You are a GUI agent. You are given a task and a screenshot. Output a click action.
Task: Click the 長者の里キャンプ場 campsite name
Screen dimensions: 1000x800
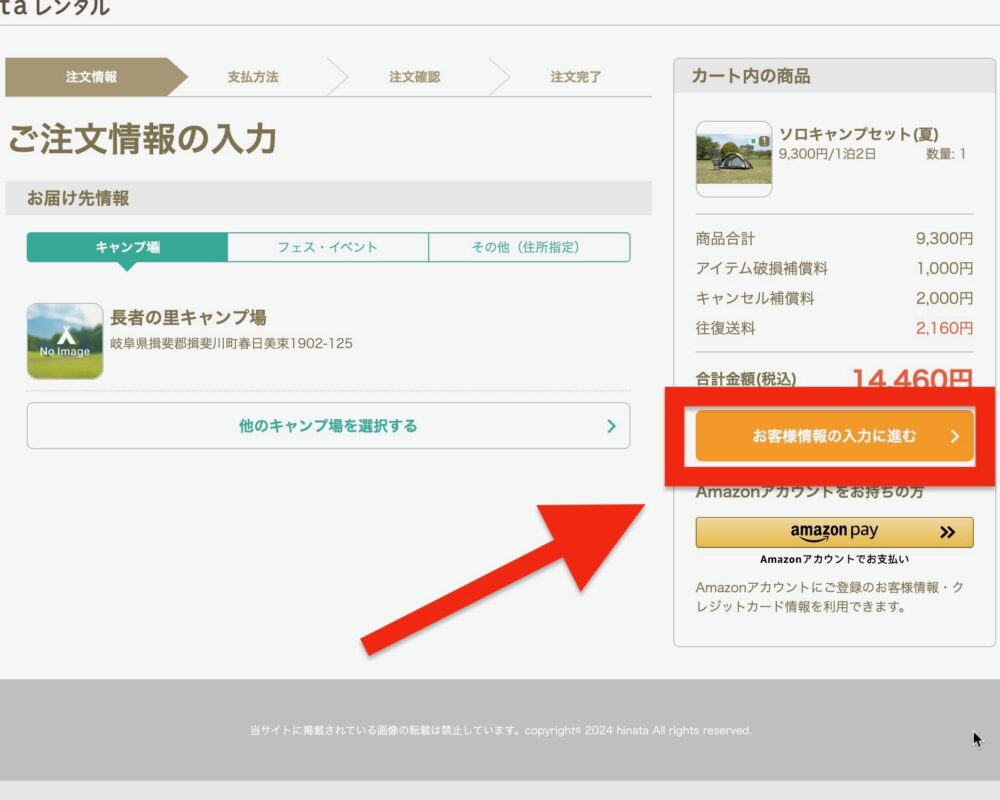[188, 318]
